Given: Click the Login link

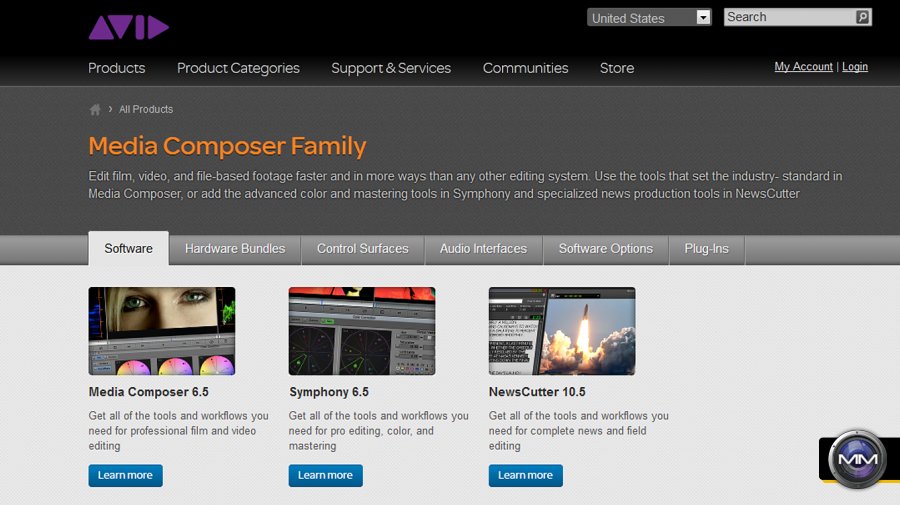Looking at the screenshot, I should coord(855,67).
